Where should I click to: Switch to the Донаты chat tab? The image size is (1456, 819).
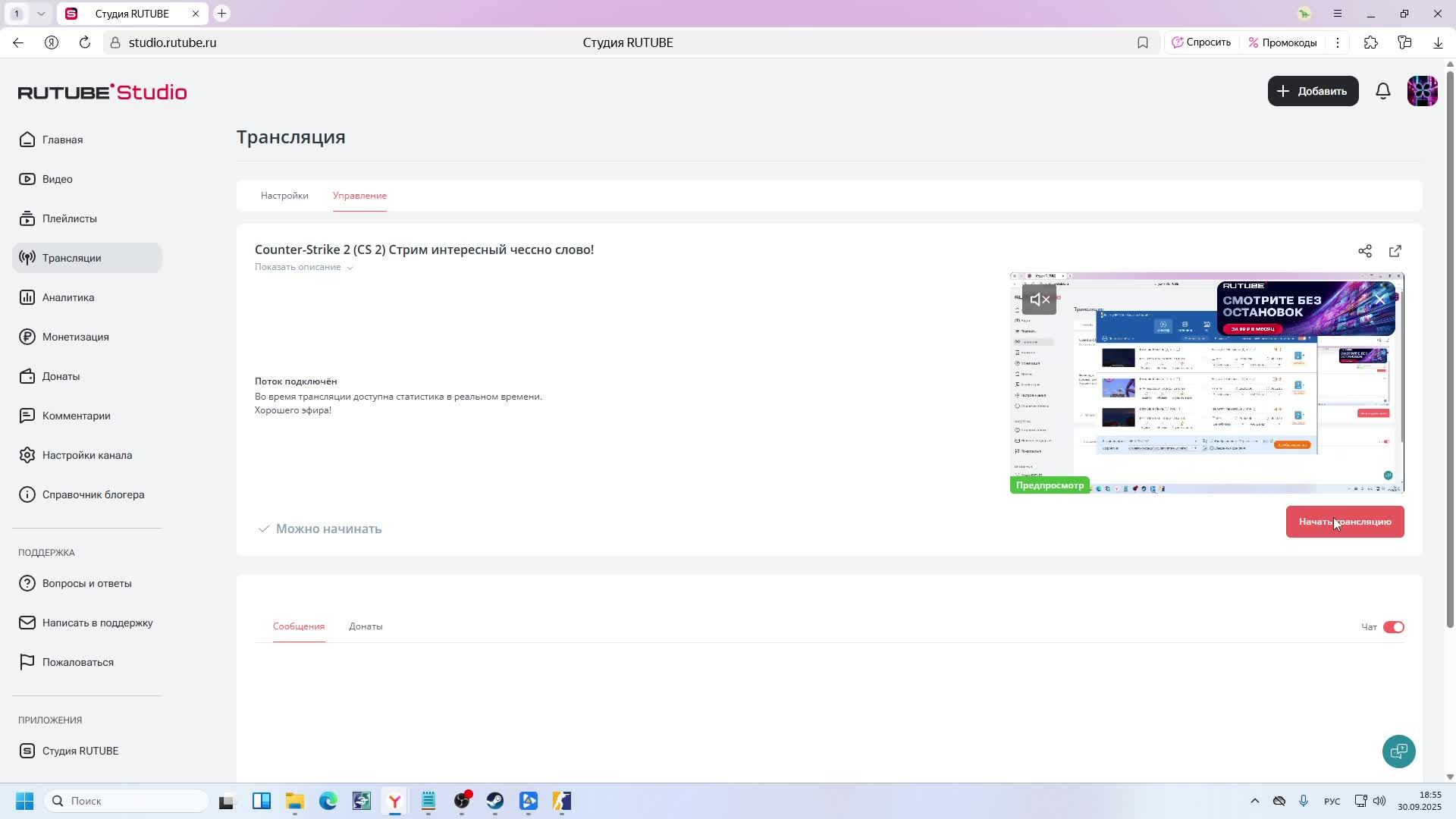(x=366, y=626)
